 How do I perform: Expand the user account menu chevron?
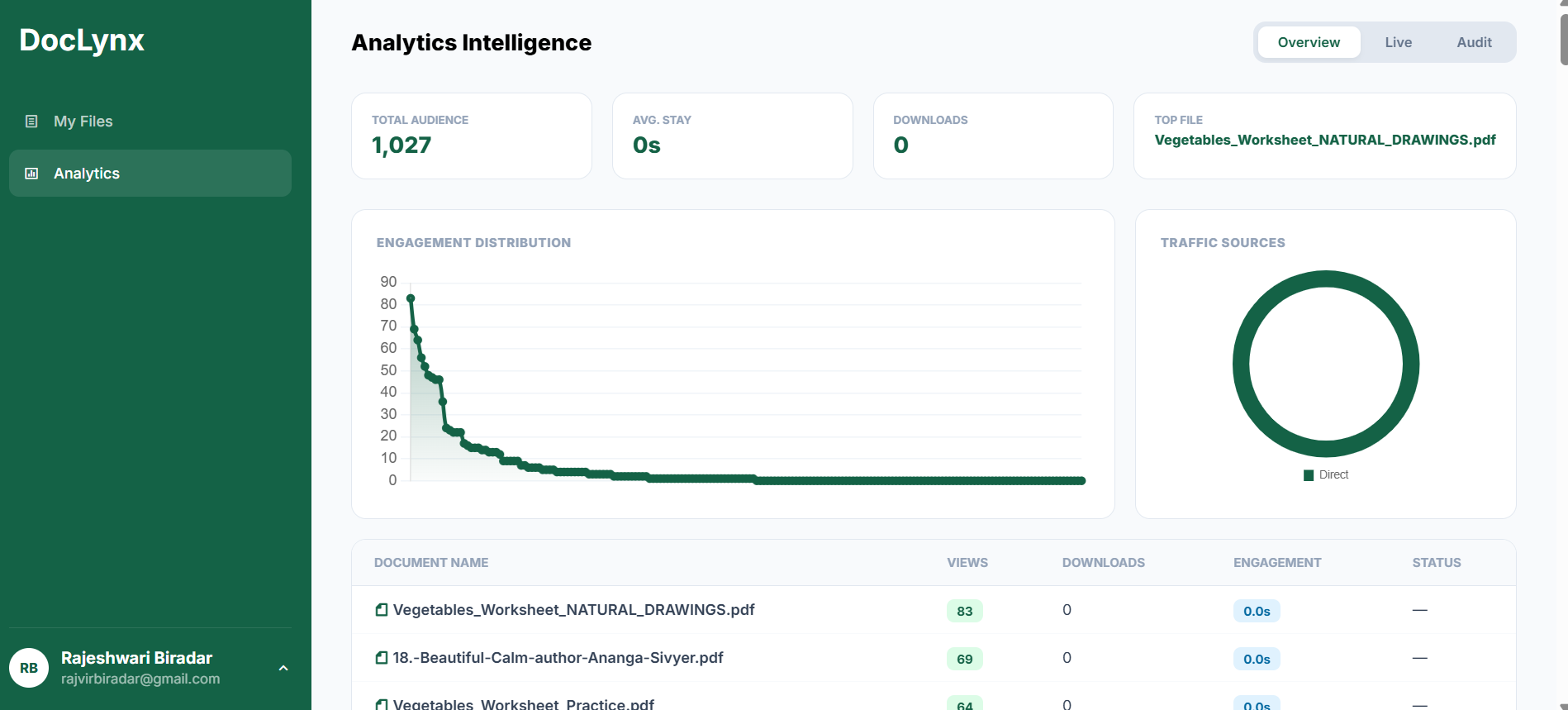(x=283, y=668)
